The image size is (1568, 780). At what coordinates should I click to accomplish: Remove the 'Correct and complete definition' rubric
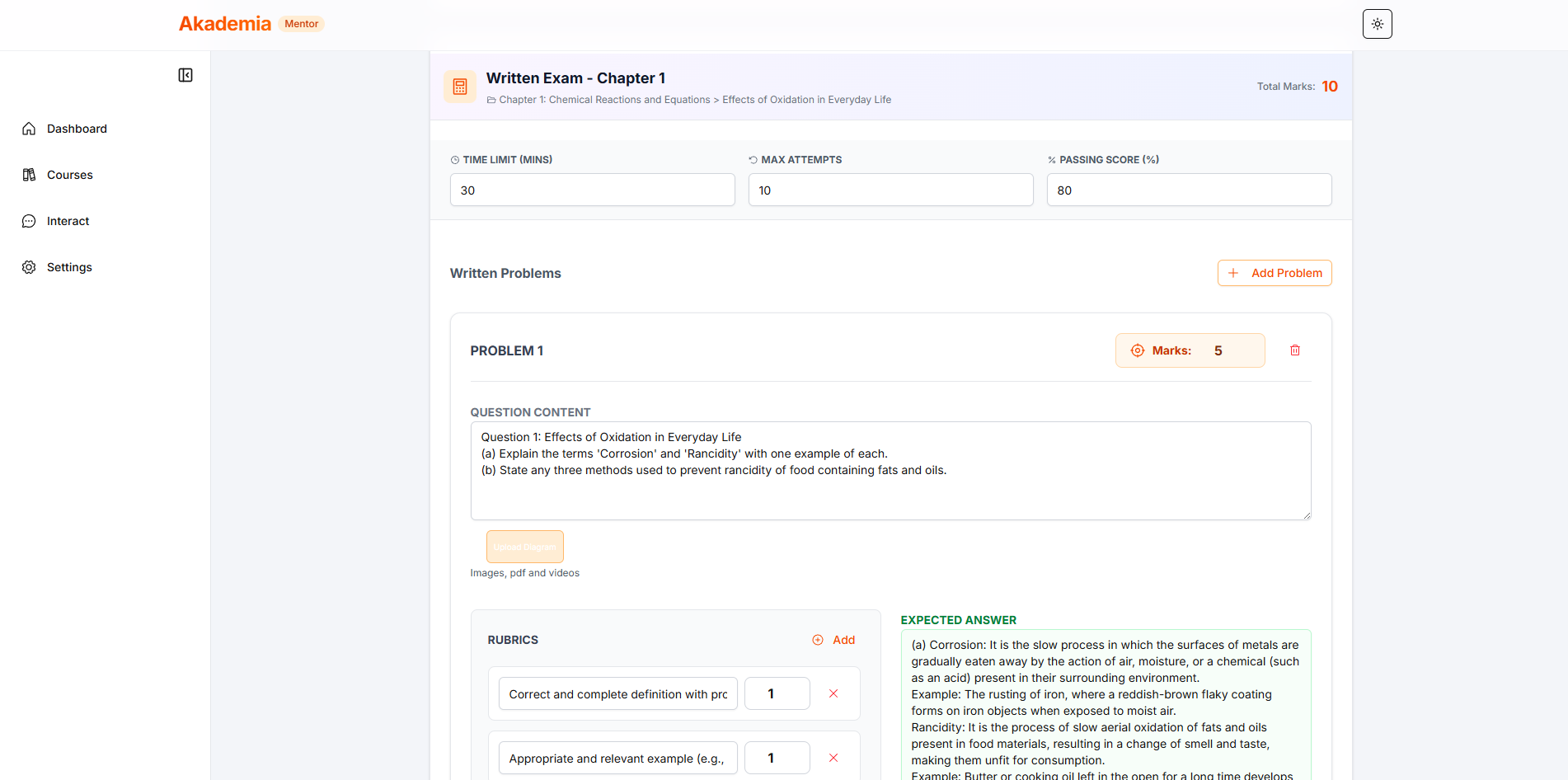(x=833, y=693)
